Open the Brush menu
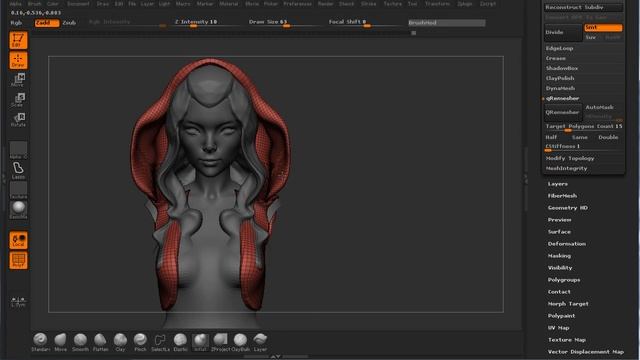This screenshot has width=640, height=360. point(35,4)
